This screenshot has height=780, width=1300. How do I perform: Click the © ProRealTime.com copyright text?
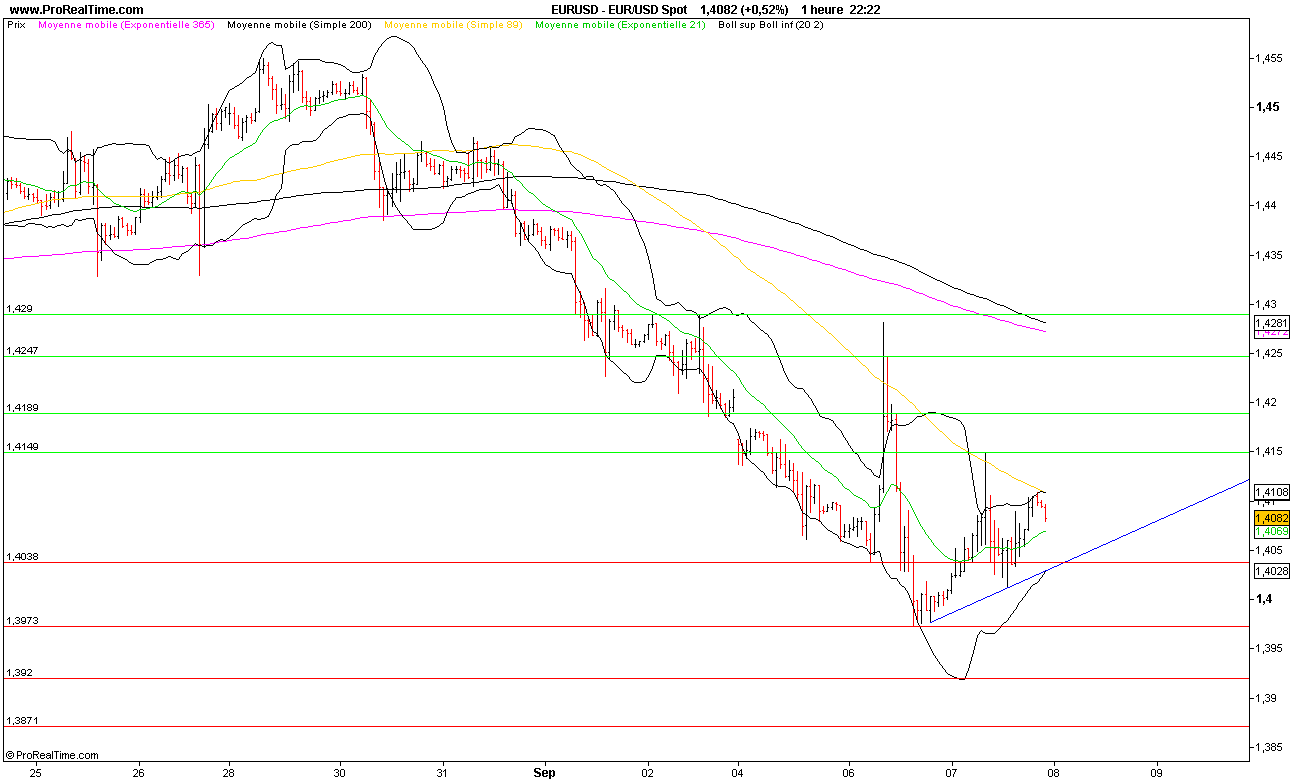pyautogui.click(x=52, y=756)
